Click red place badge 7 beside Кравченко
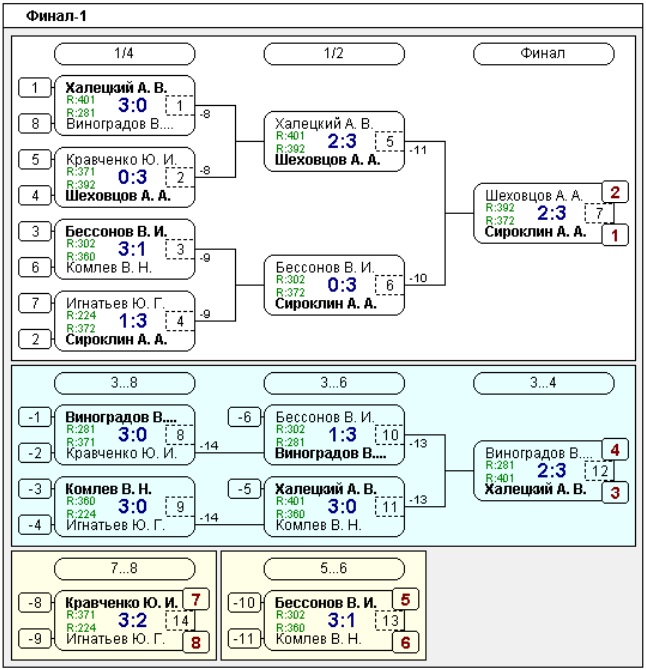This screenshot has height=670, width=646. click(196, 599)
